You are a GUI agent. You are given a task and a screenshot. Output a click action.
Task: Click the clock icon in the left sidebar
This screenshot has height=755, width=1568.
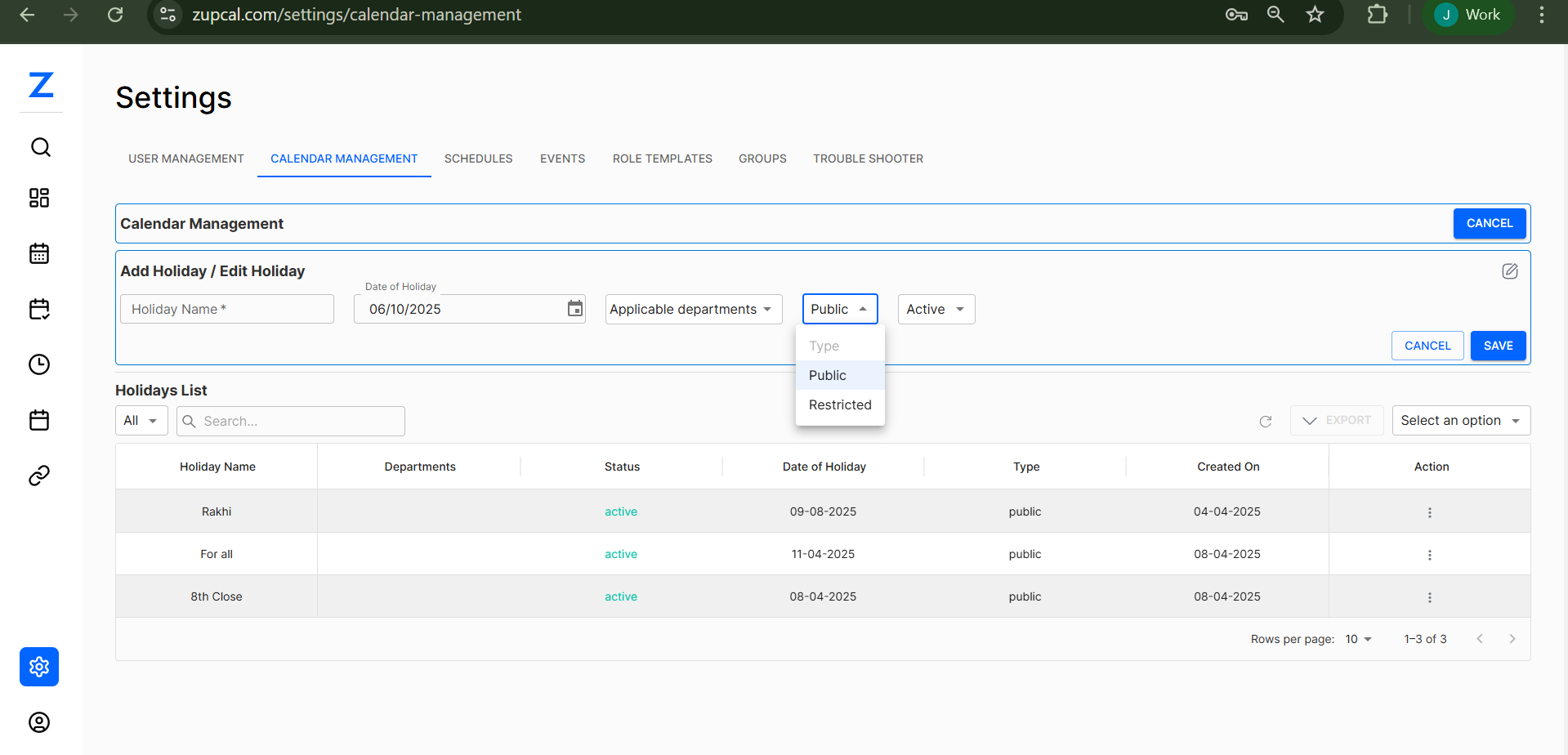(x=39, y=364)
